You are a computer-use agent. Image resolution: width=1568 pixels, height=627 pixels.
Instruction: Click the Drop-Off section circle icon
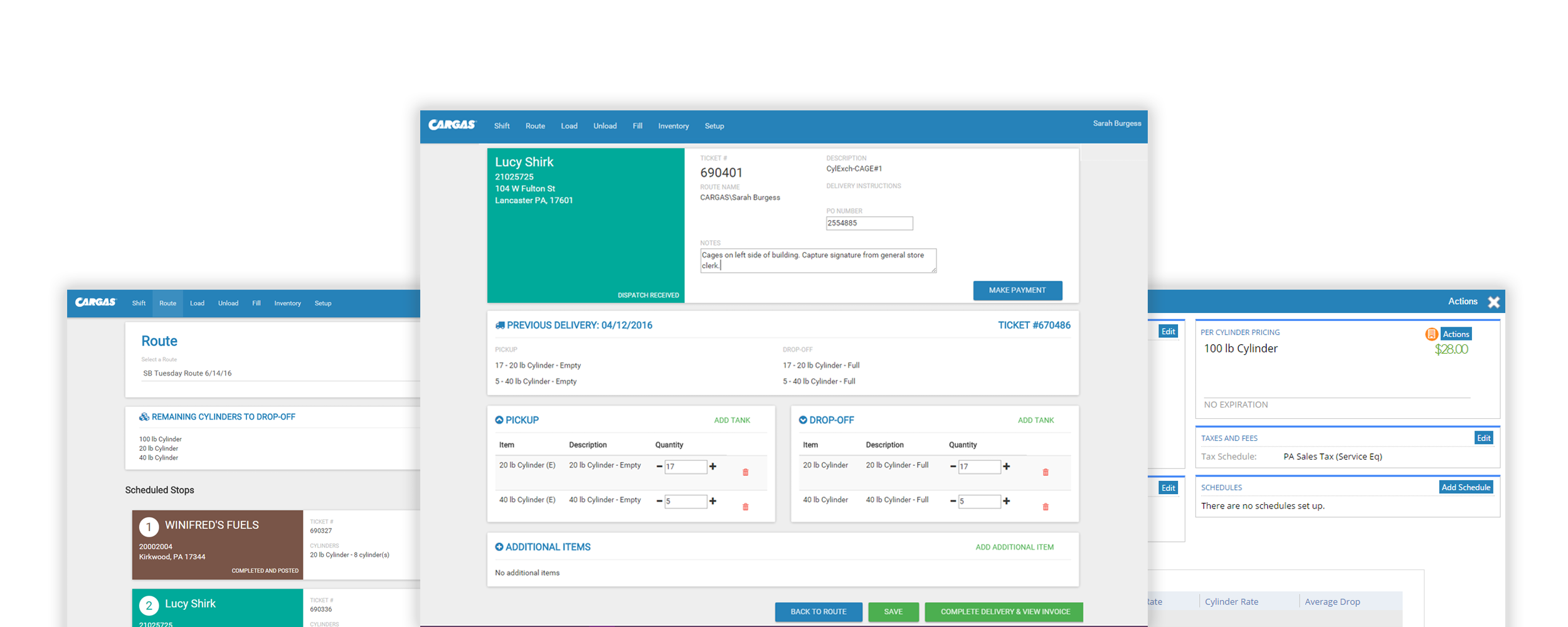pos(803,420)
